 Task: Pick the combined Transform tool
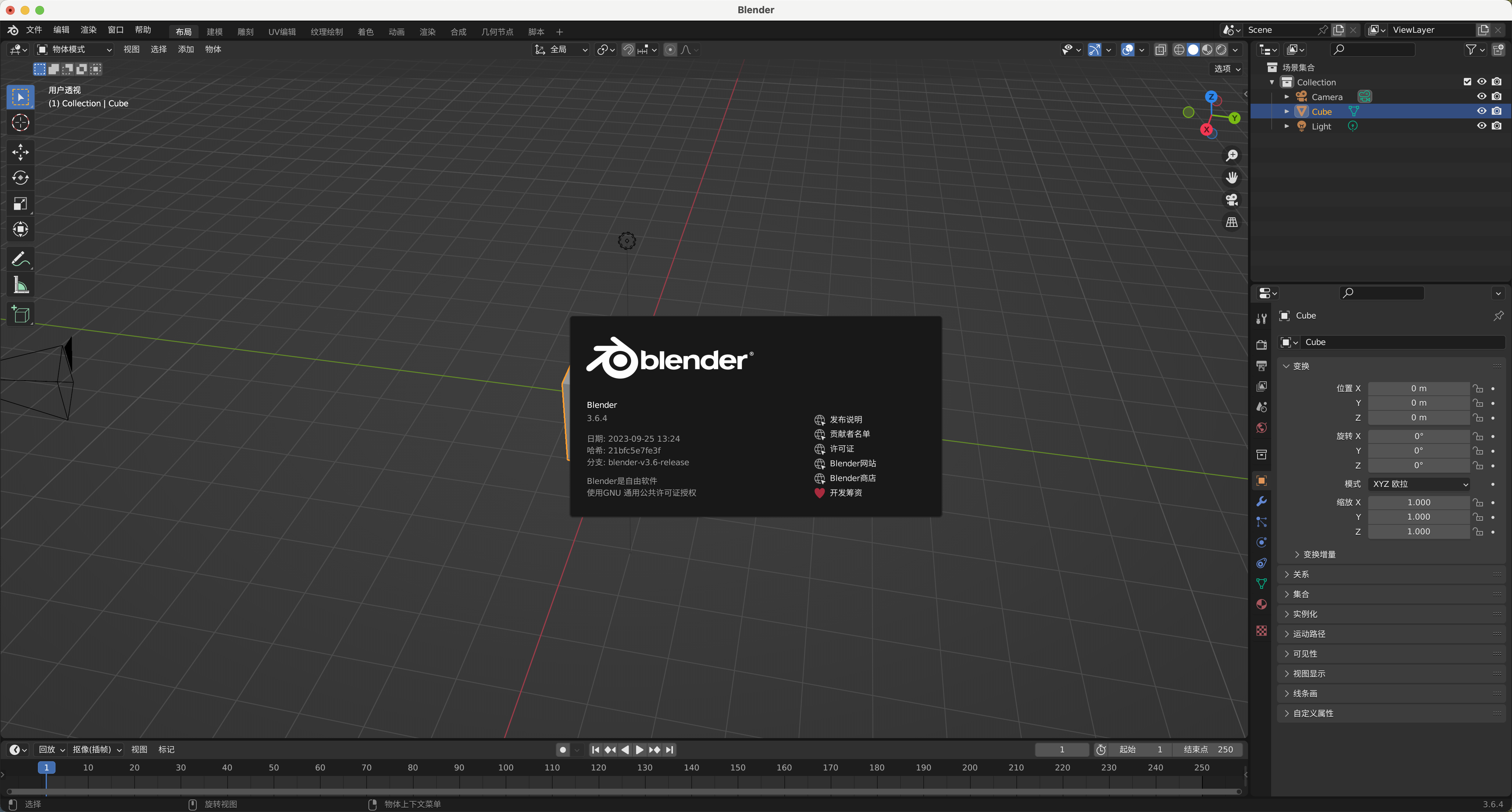[x=21, y=229]
